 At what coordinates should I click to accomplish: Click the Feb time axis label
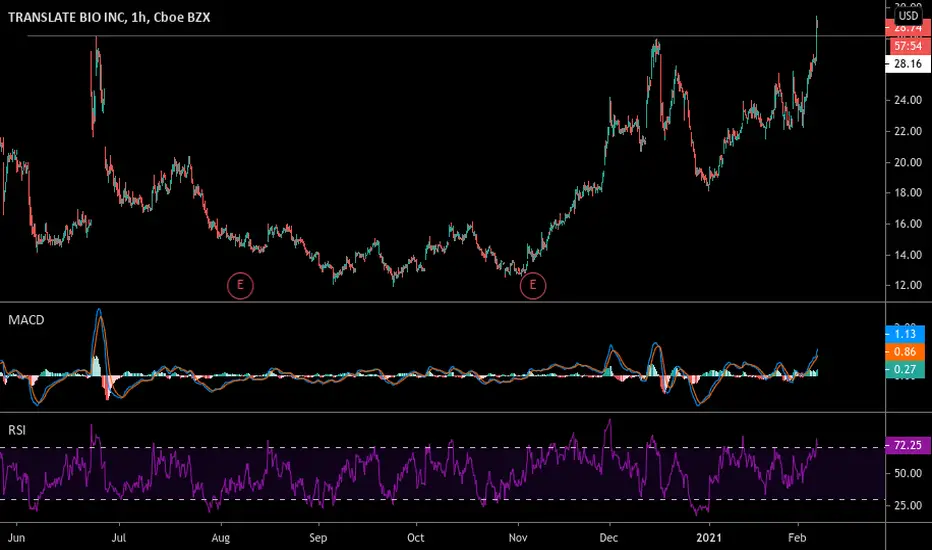(x=797, y=538)
